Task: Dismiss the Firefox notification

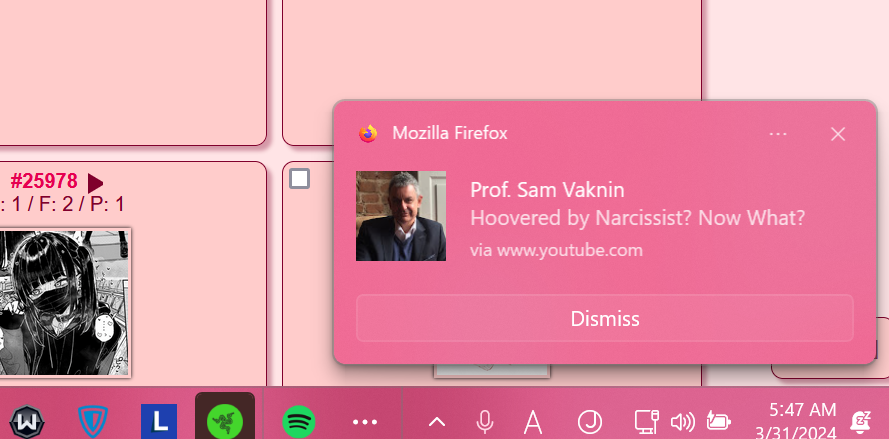Action: coord(604,319)
